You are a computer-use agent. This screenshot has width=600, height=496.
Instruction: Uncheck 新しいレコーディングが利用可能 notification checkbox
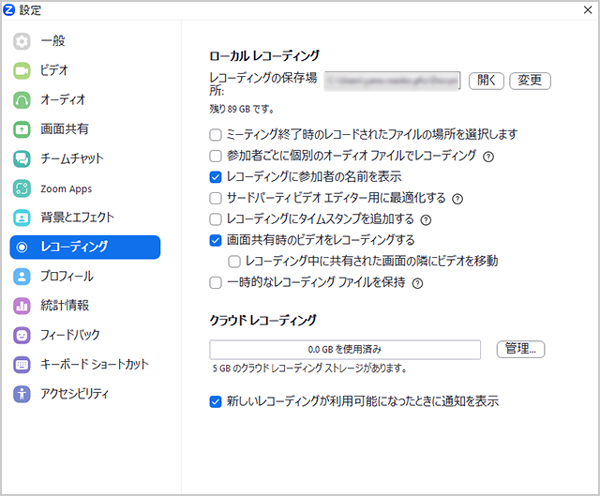point(215,402)
